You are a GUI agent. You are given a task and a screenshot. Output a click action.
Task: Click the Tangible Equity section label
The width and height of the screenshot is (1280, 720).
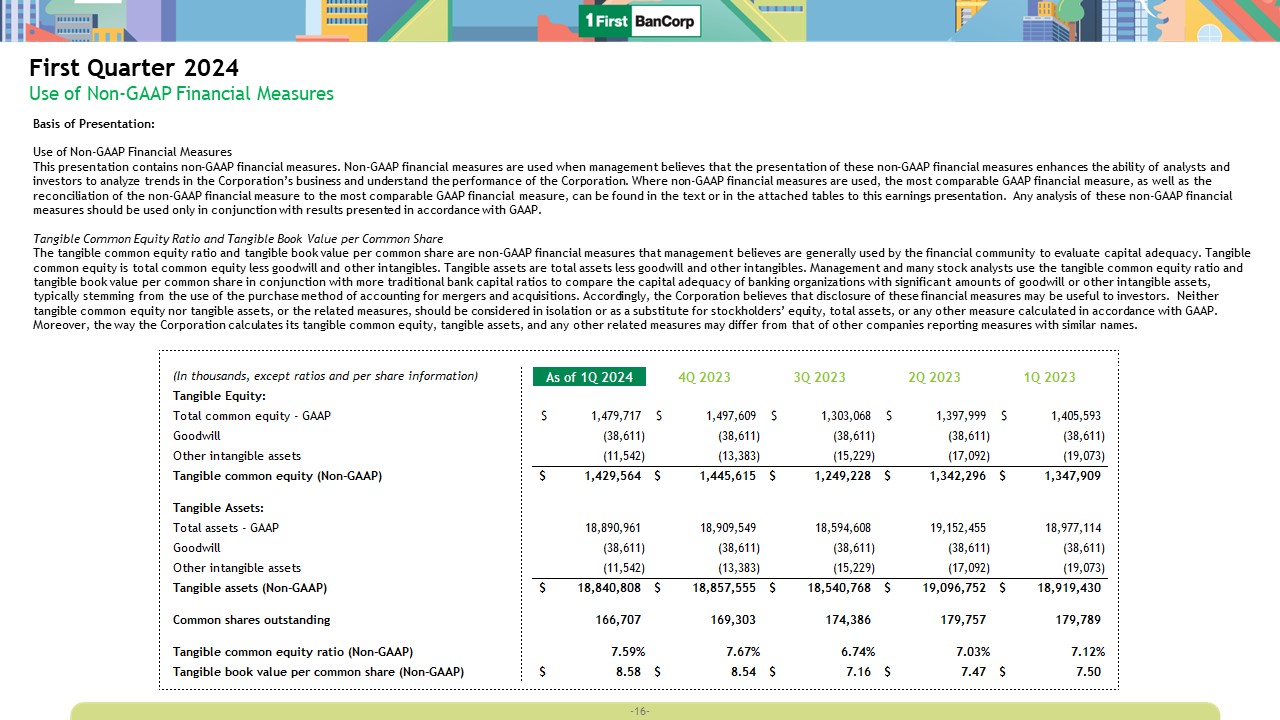(x=212, y=396)
